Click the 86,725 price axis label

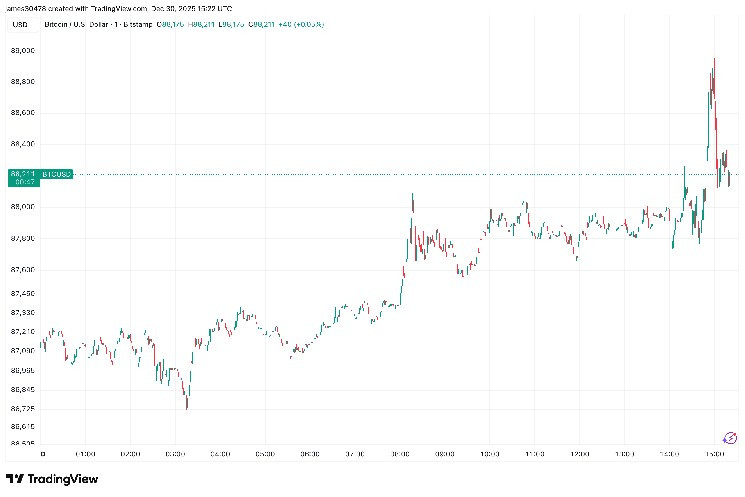(22, 408)
